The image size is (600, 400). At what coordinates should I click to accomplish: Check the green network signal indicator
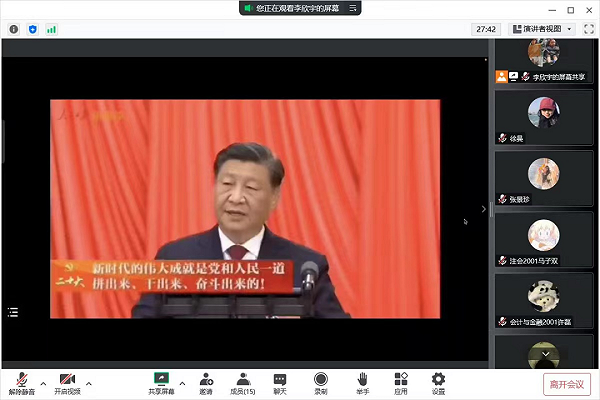coord(51,29)
